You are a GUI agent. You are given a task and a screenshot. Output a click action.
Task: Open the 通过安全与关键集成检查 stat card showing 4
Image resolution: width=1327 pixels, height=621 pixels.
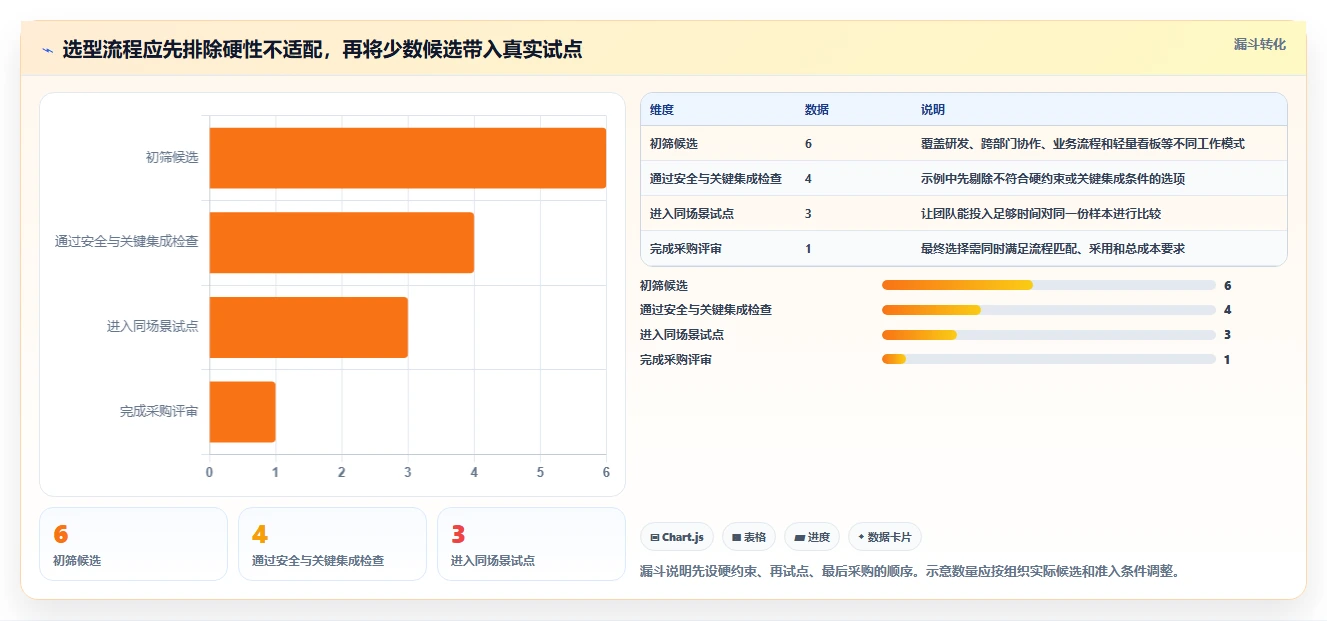click(332, 544)
